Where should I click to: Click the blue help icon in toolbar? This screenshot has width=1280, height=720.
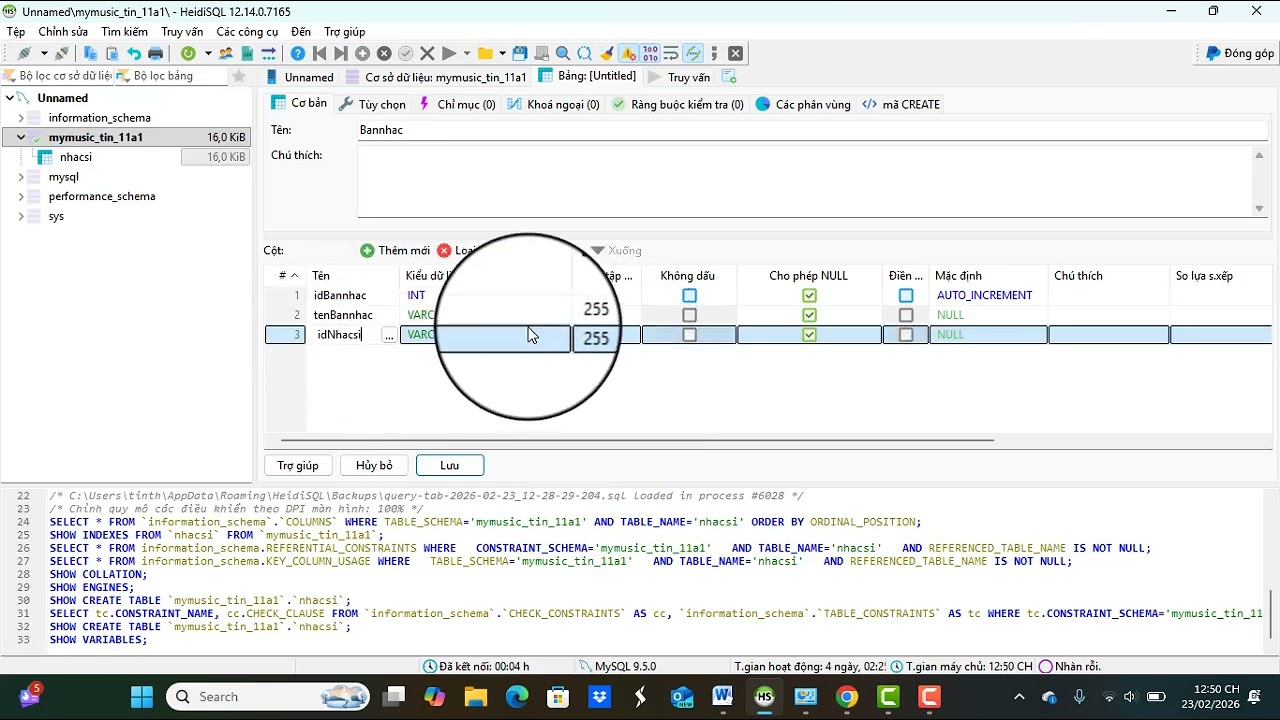click(298, 53)
